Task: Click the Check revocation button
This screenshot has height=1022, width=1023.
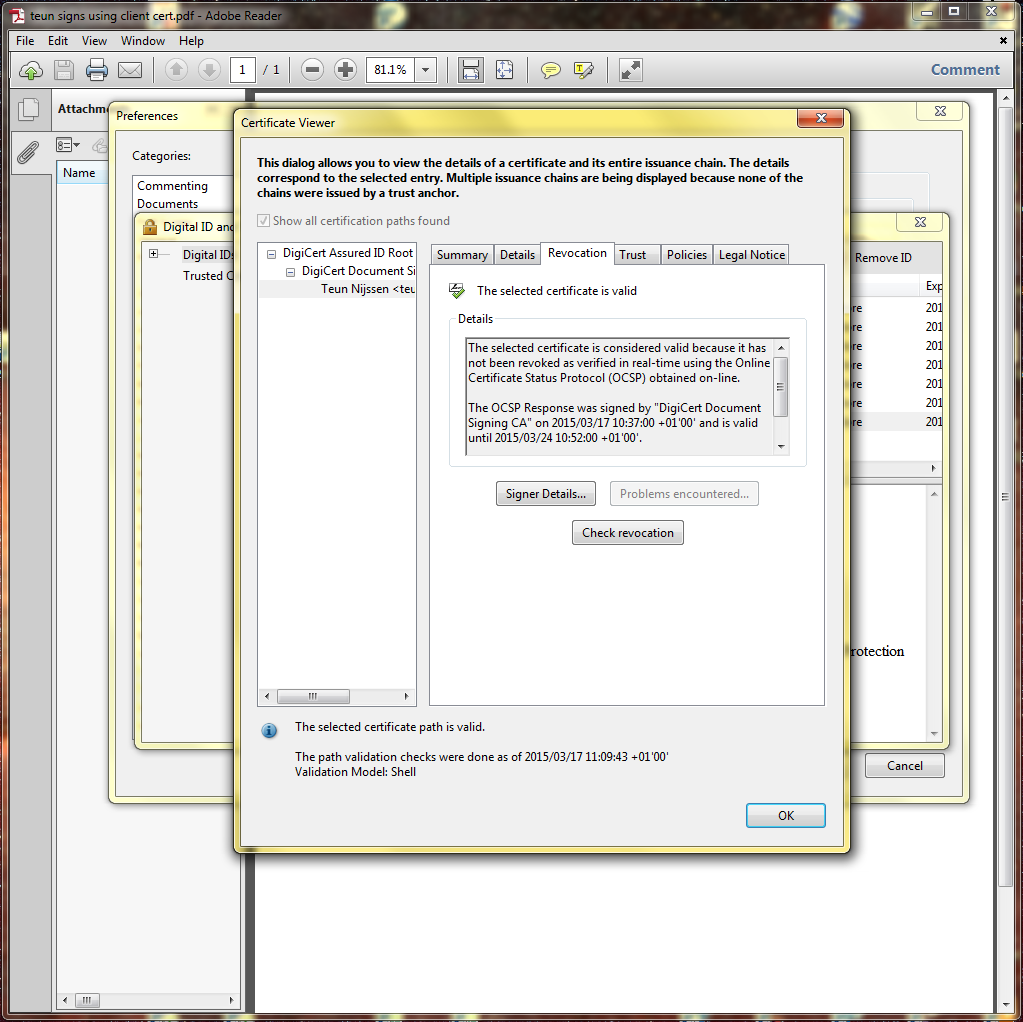Action: (x=628, y=533)
